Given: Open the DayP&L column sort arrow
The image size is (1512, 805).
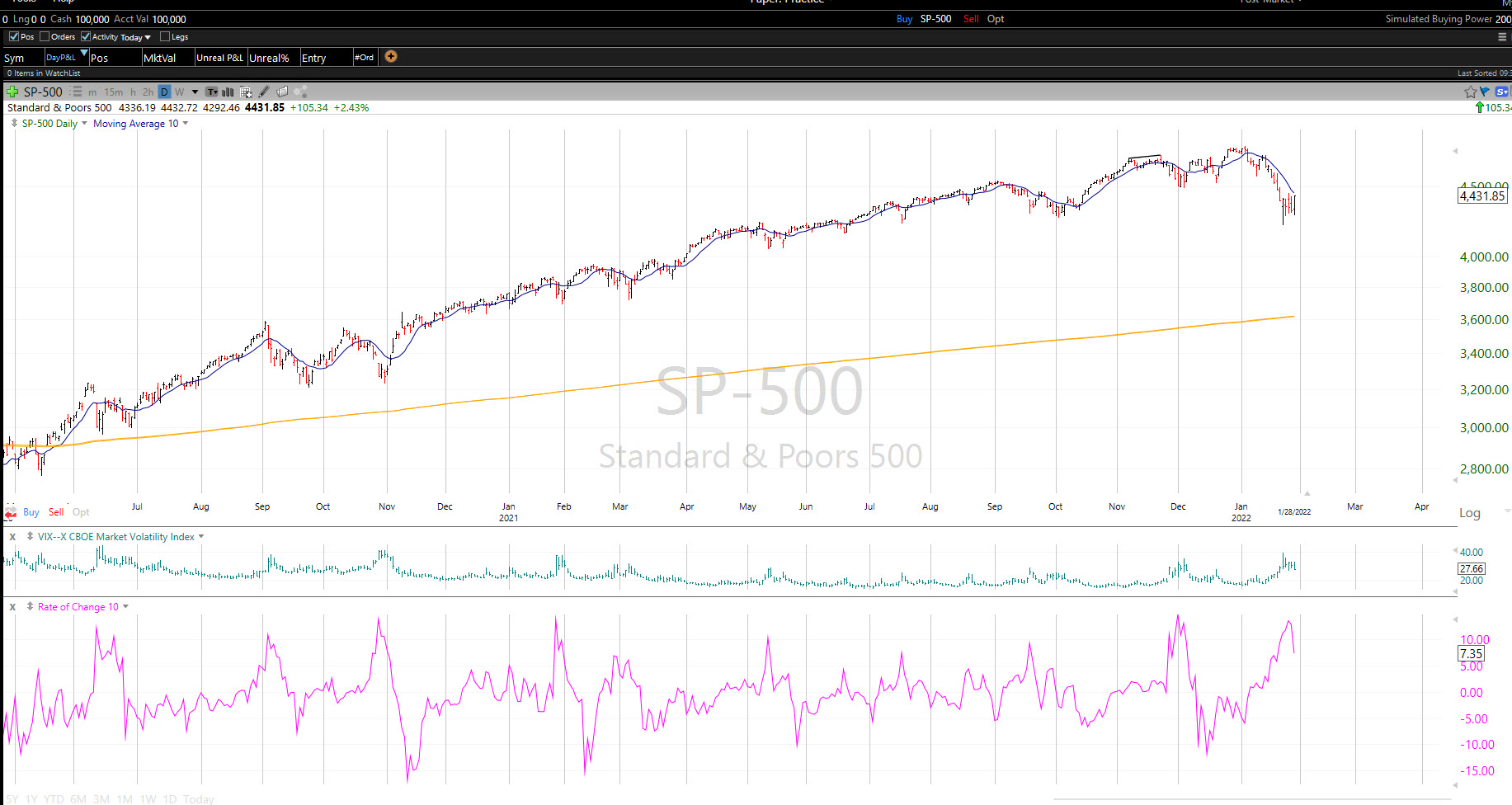Looking at the screenshot, I should 83,52.
